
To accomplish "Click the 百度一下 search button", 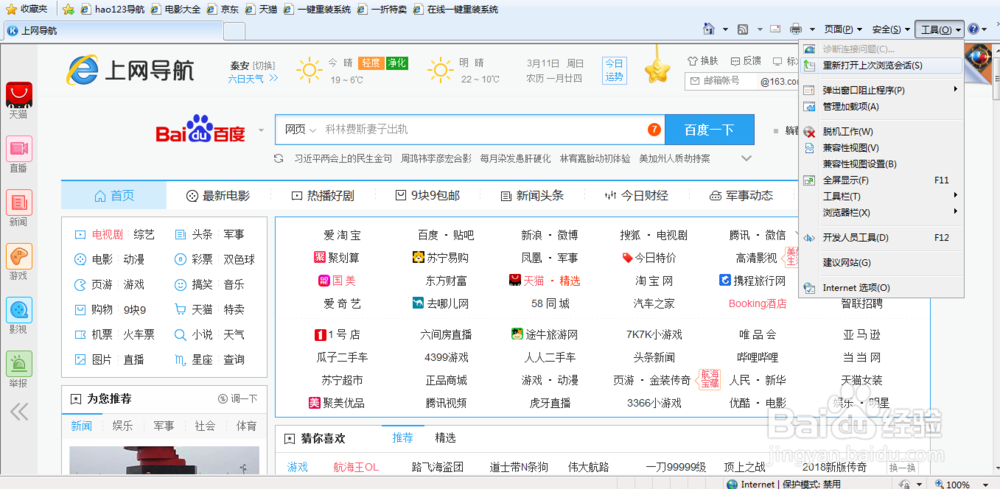I will coord(709,130).
